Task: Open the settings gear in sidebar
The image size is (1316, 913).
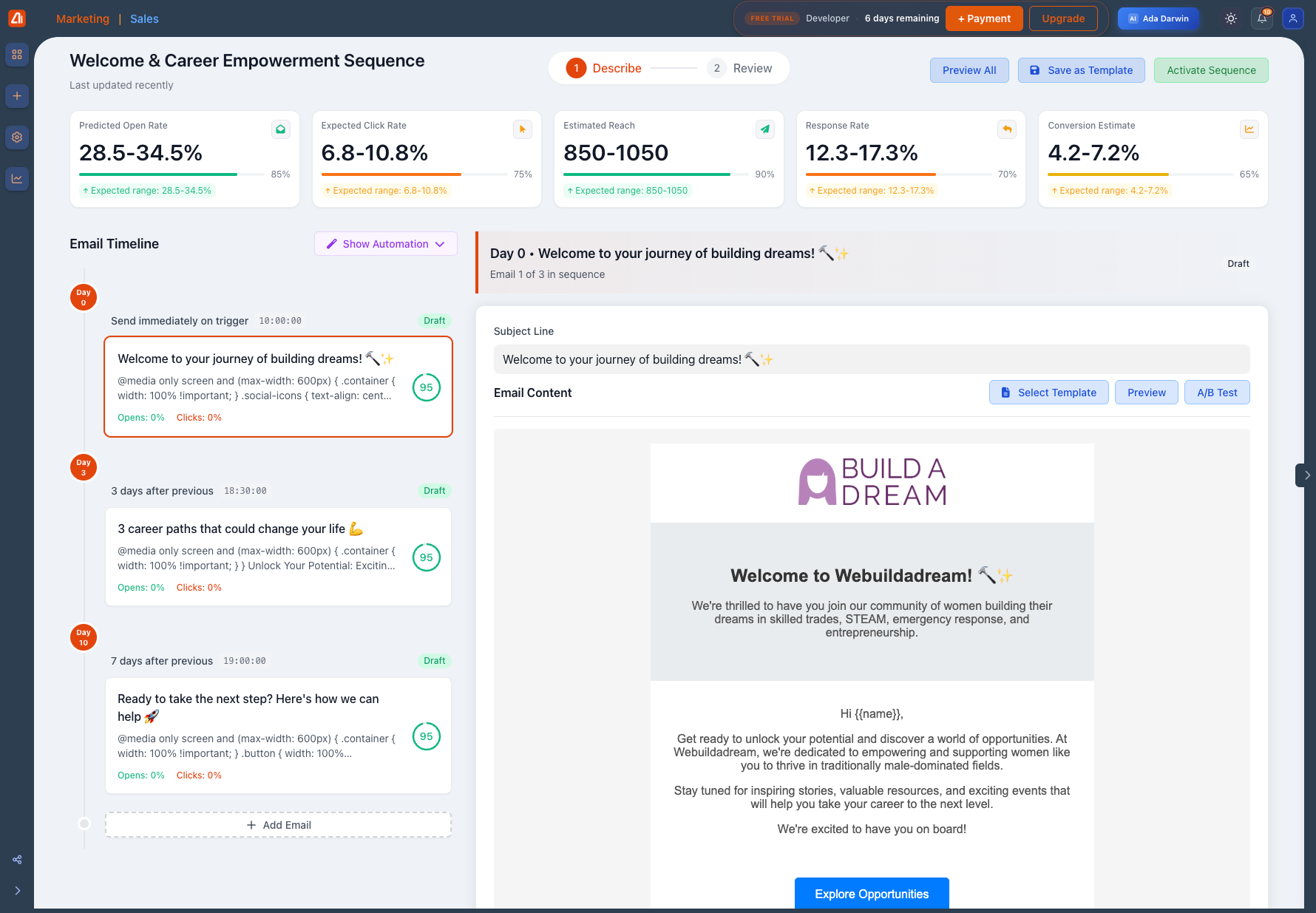Action: tap(17, 138)
